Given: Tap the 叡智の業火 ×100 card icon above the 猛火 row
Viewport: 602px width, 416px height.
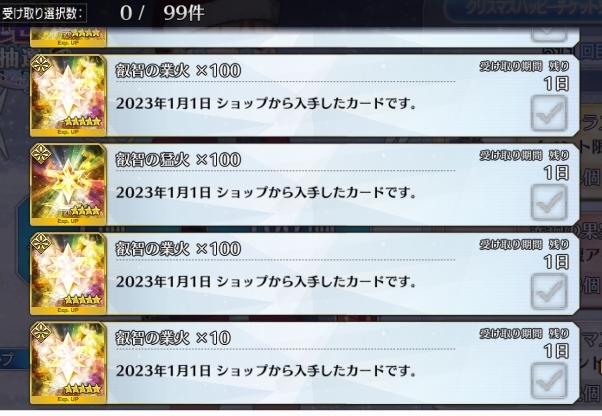Looking at the screenshot, I should [x=68, y=96].
